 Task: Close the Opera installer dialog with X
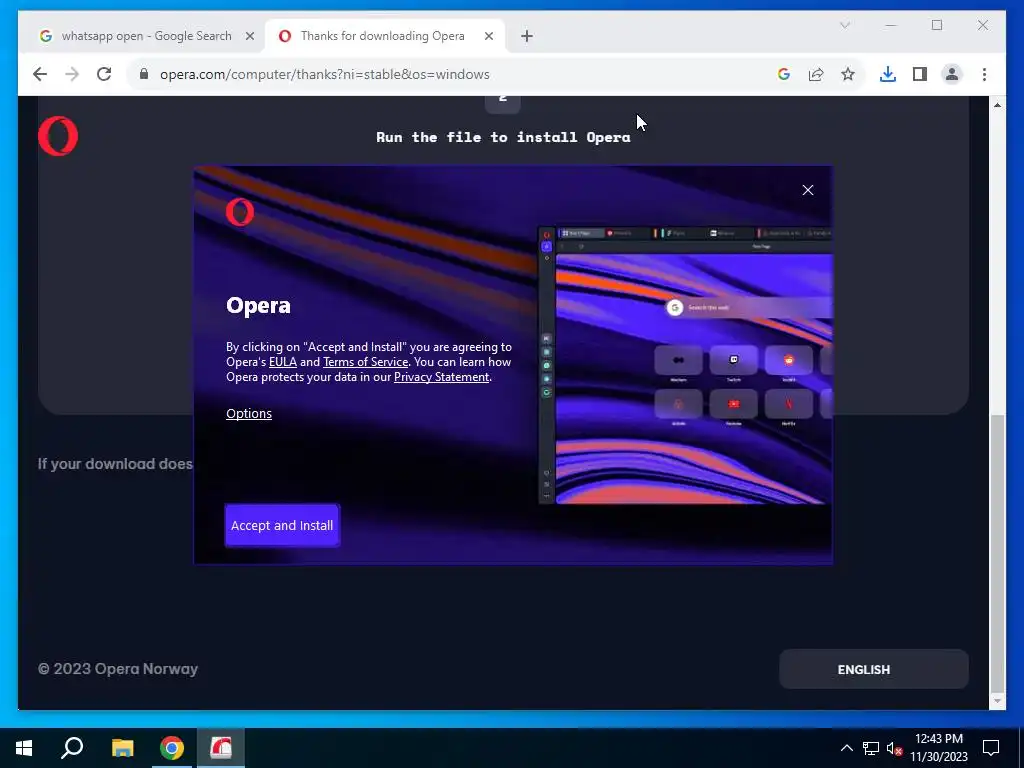[808, 190]
